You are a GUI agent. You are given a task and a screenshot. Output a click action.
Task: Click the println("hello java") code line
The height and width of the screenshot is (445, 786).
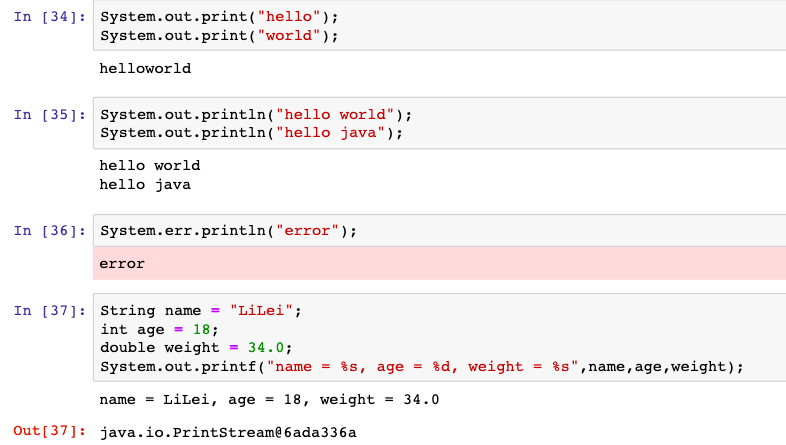pyautogui.click(x=252, y=132)
